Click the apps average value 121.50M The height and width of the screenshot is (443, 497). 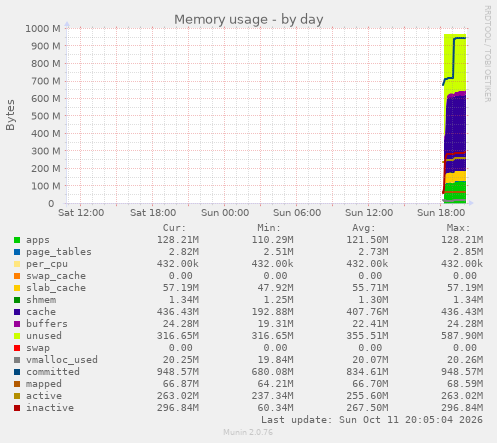[x=367, y=240]
